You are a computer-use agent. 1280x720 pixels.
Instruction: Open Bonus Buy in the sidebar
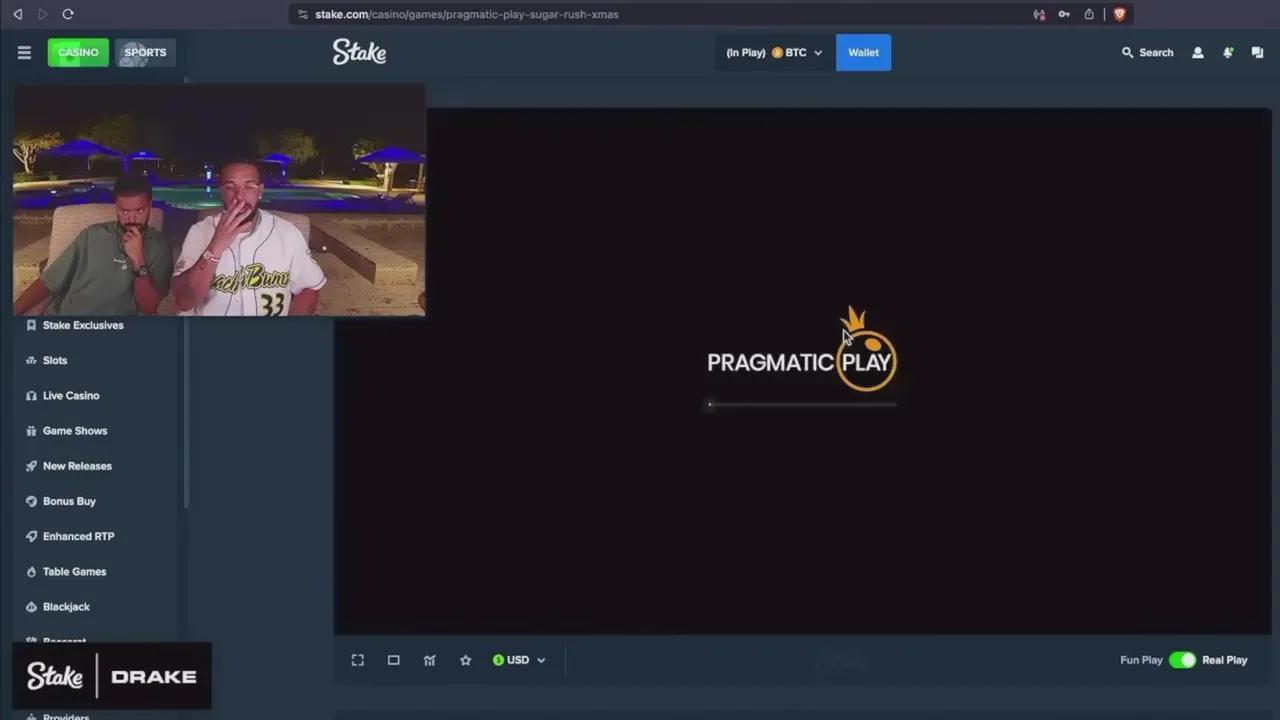click(x=69, y=501)
